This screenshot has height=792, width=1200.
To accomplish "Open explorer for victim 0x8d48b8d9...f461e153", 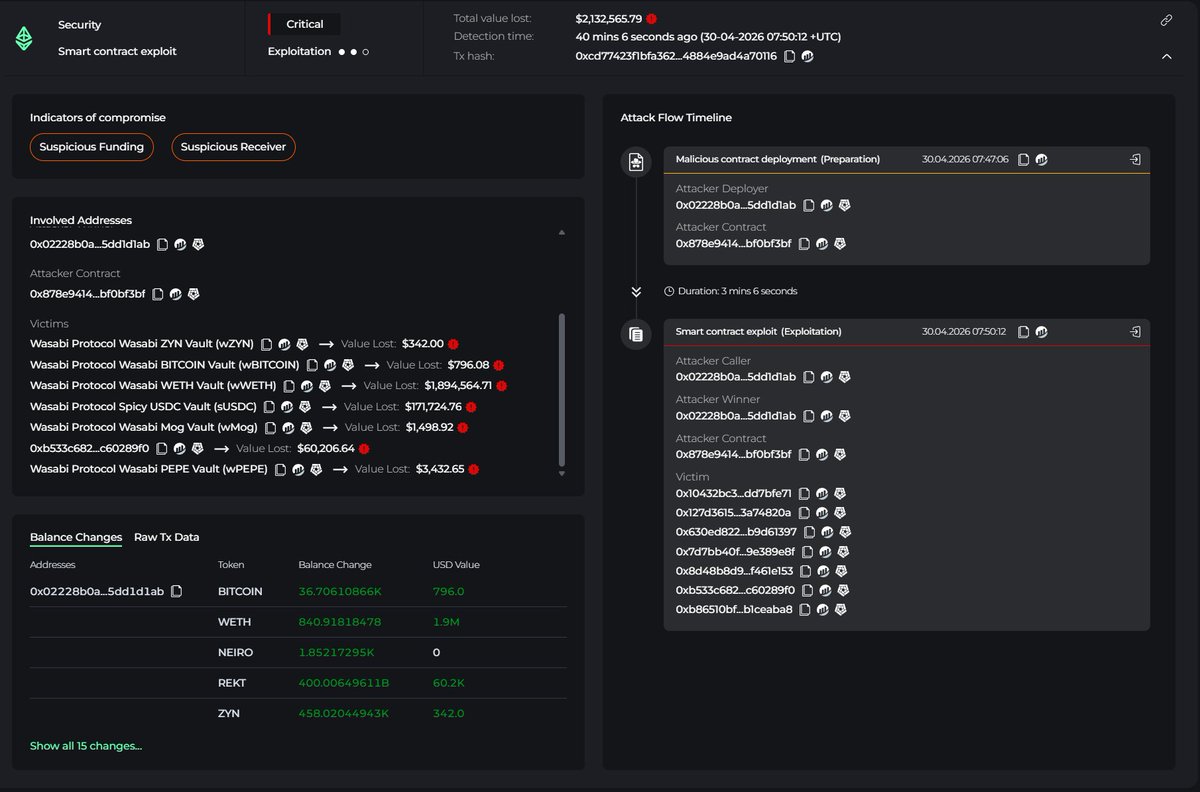I will [x=823, y=571].
